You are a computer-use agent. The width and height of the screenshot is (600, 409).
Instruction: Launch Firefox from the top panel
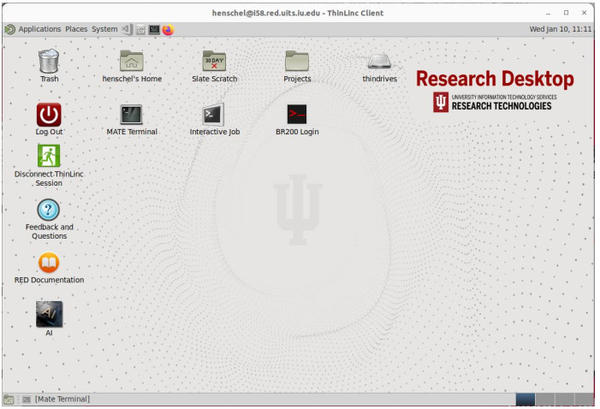click(x=168, y=29)
